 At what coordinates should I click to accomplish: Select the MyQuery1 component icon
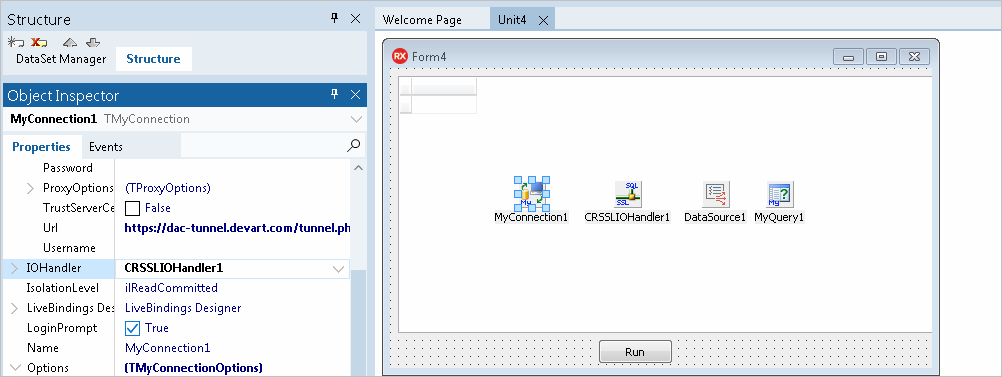(780, 194)
